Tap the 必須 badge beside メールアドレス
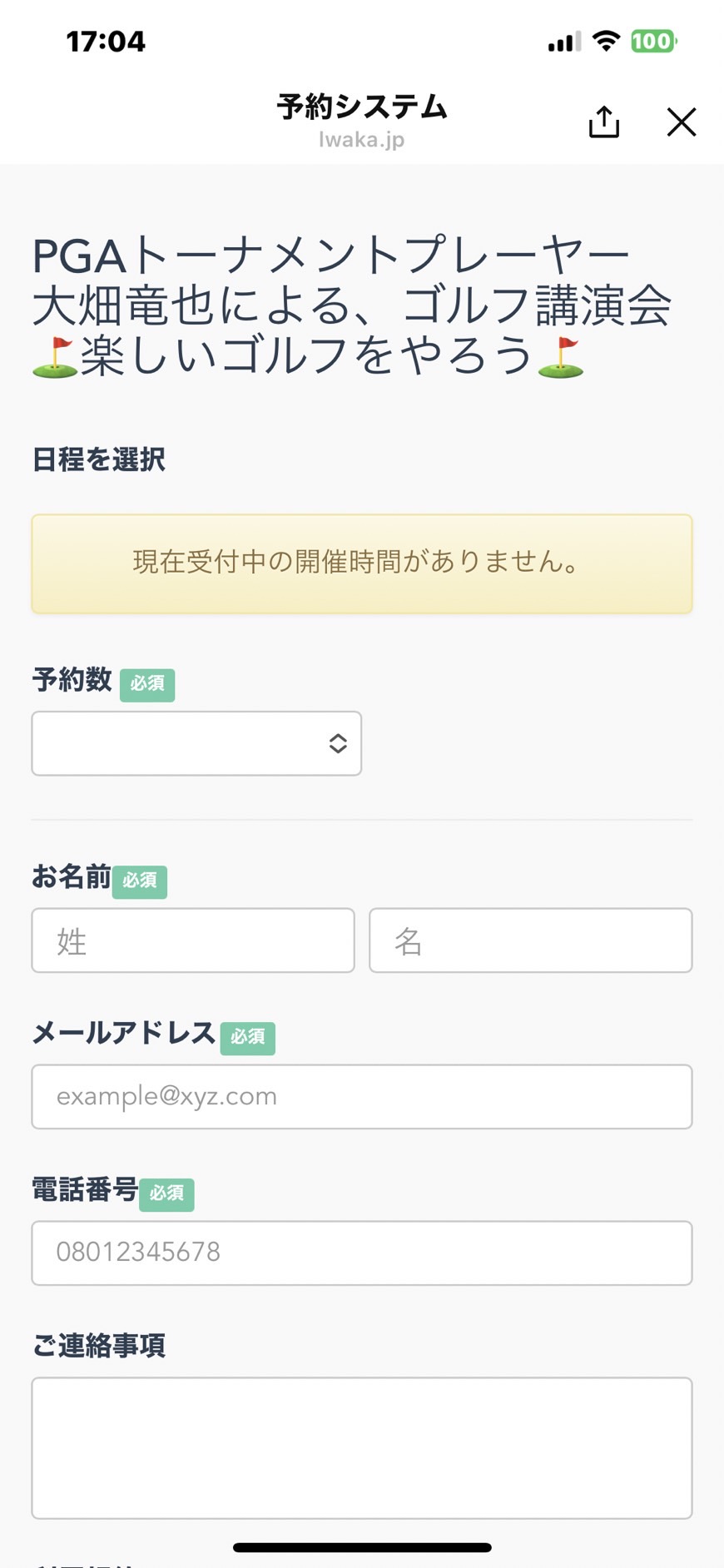Viewport: 724px width, 1568px height. pos(248,1038)
